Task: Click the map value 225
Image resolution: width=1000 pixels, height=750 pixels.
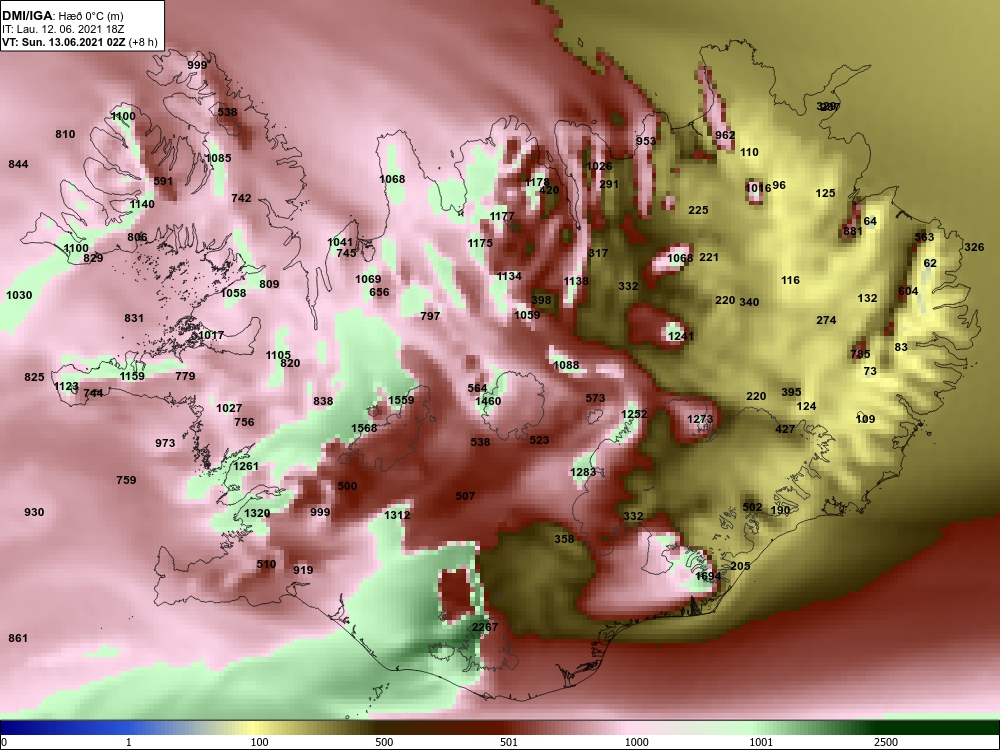Action: coord(698,210)
